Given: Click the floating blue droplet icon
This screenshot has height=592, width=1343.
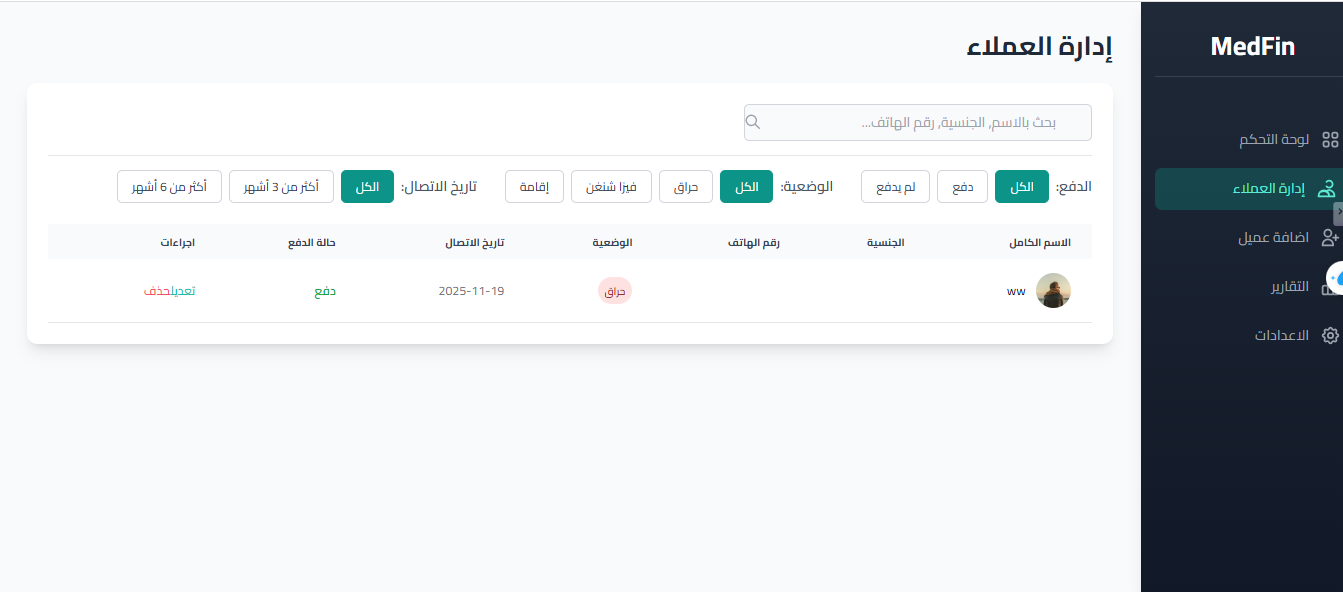Looking at the screenshot, I should tap(1335, 279).
